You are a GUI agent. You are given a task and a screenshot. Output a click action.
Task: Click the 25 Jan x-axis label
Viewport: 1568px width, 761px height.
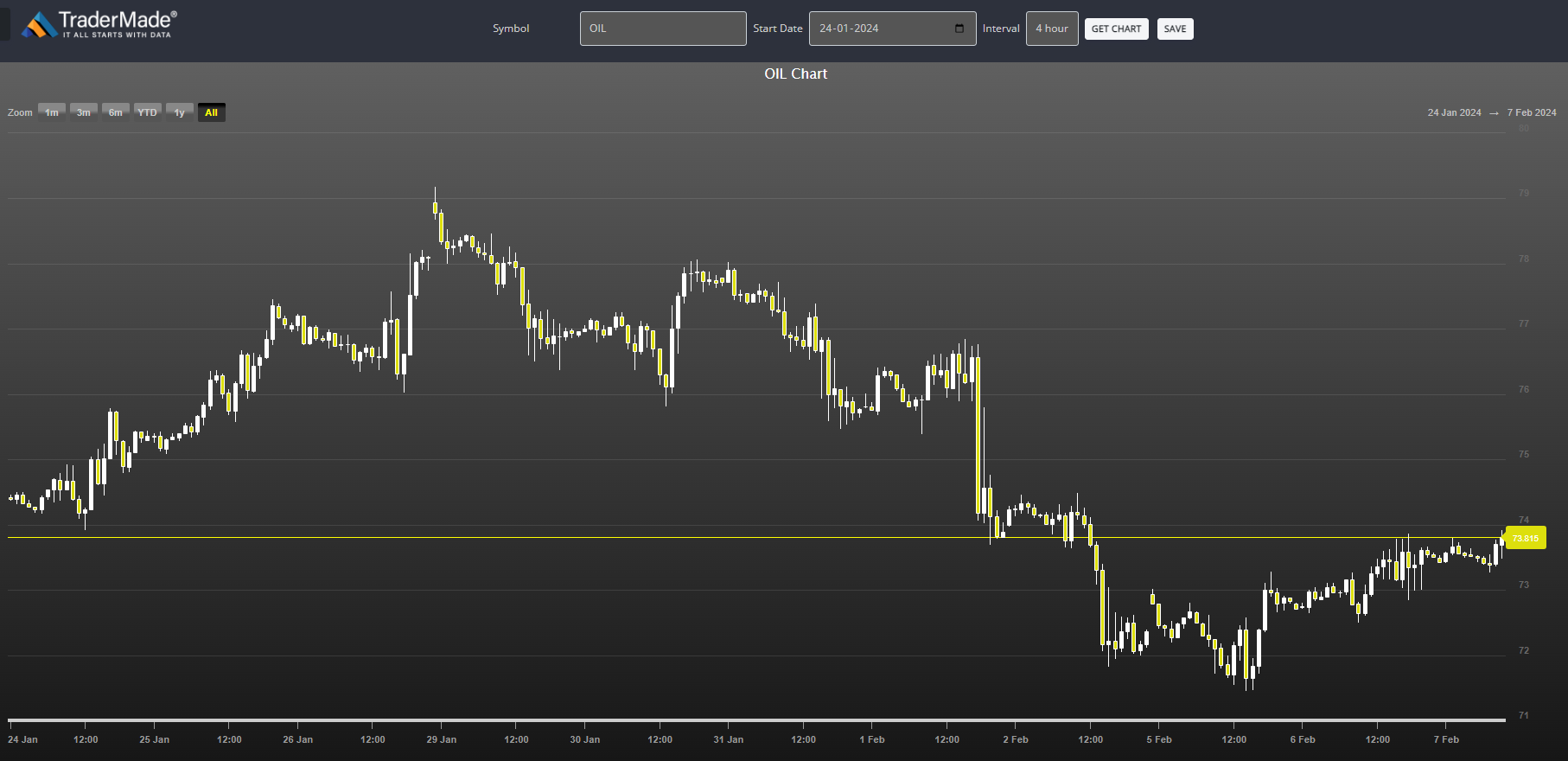[155, 739]
